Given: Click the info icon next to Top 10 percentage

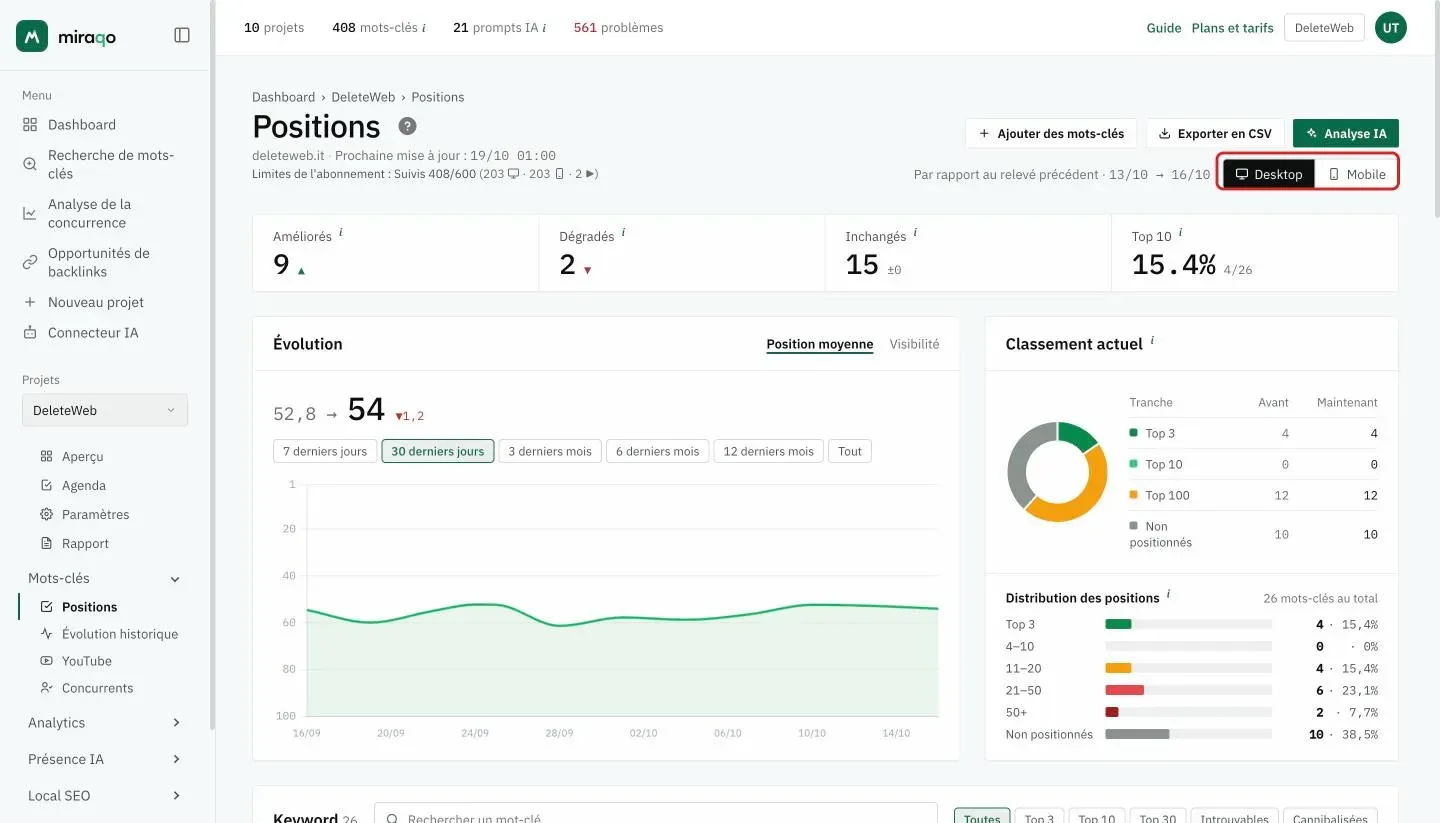Looking at the screenshot, I should 1180,232.
